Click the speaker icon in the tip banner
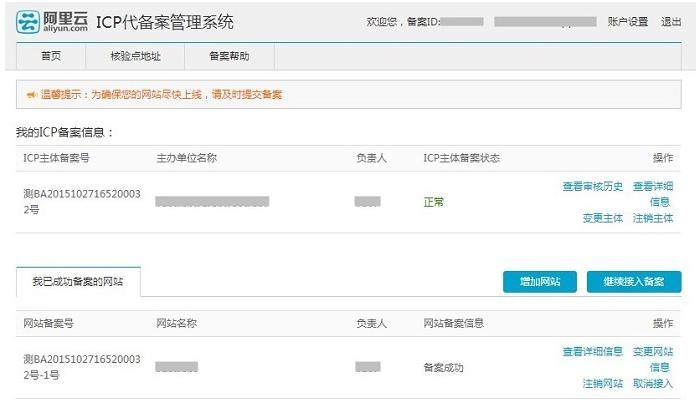 click(30, 94)
